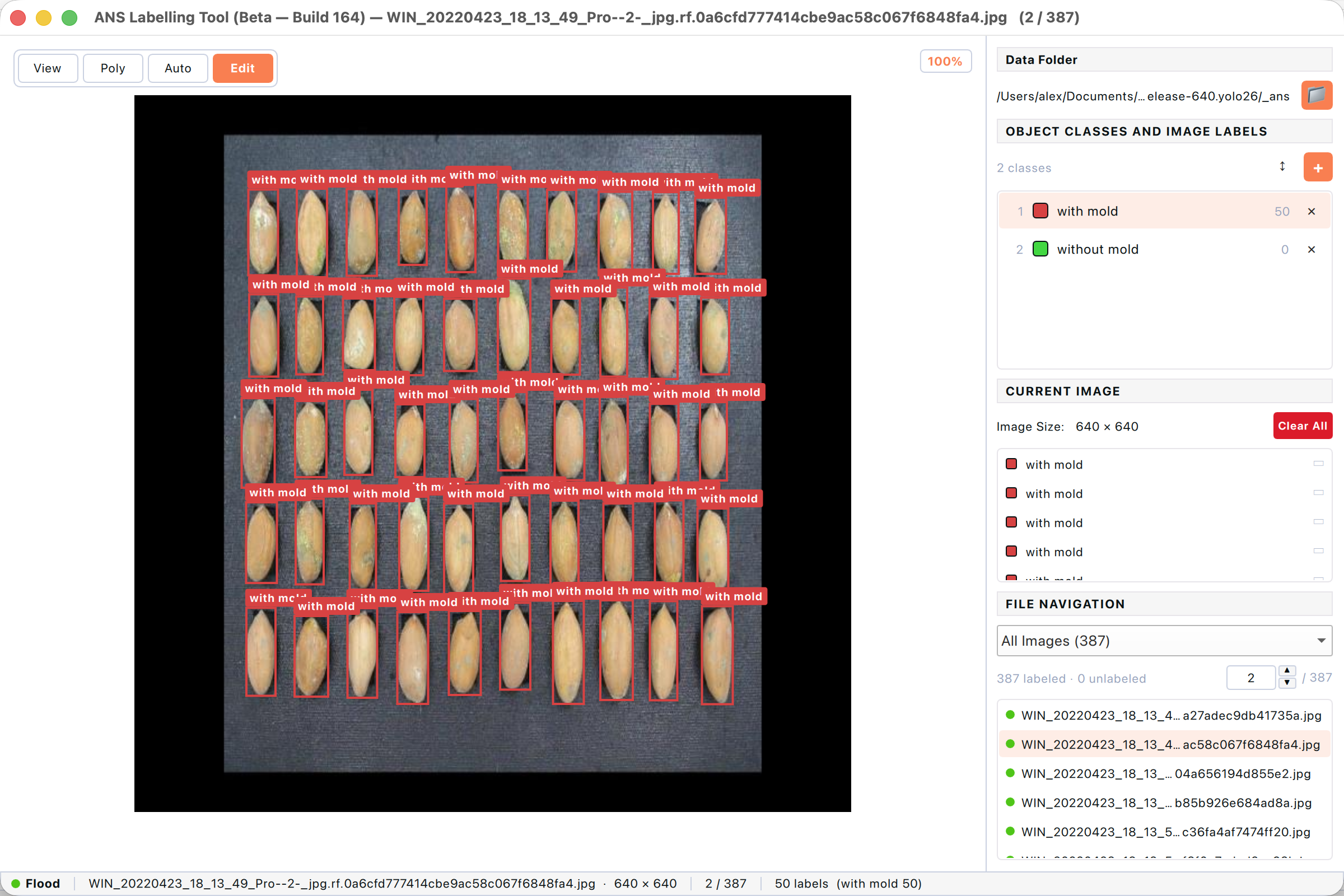Switch to View mode
This screenshot has height=896, width=1344.
point(48,68)
